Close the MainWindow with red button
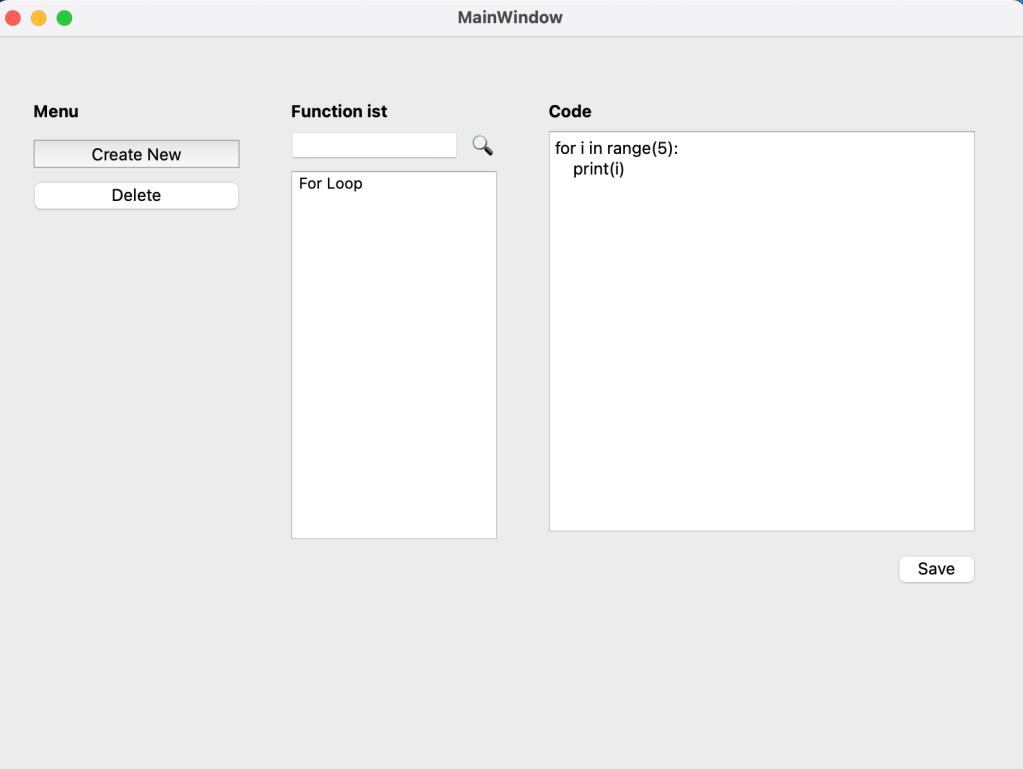The width and height of the screenshot is (1023, 769). 14,18
